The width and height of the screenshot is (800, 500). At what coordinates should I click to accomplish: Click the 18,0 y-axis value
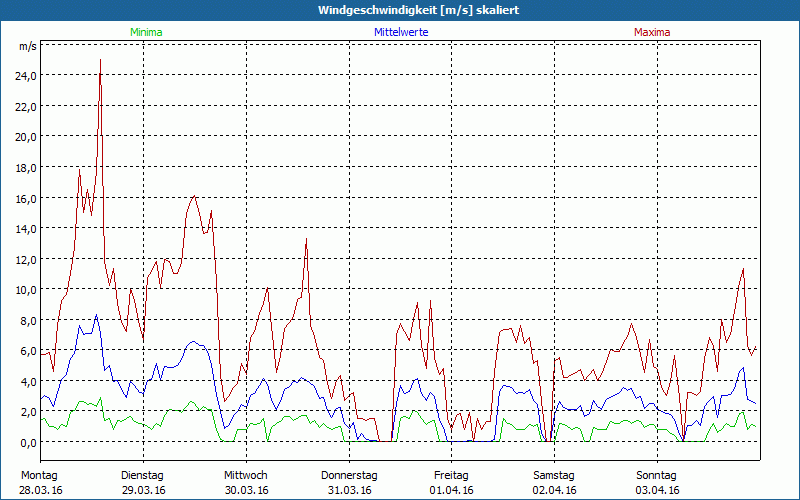click(x=26, y=167)
